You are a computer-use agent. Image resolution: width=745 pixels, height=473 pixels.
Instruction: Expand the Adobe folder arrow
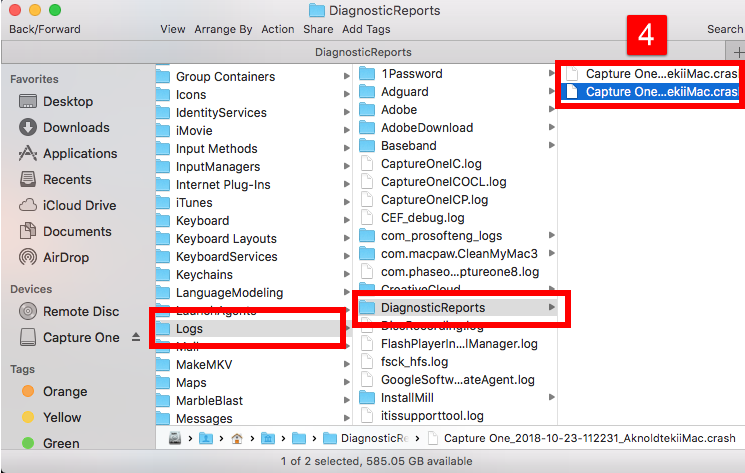[551, 109]
